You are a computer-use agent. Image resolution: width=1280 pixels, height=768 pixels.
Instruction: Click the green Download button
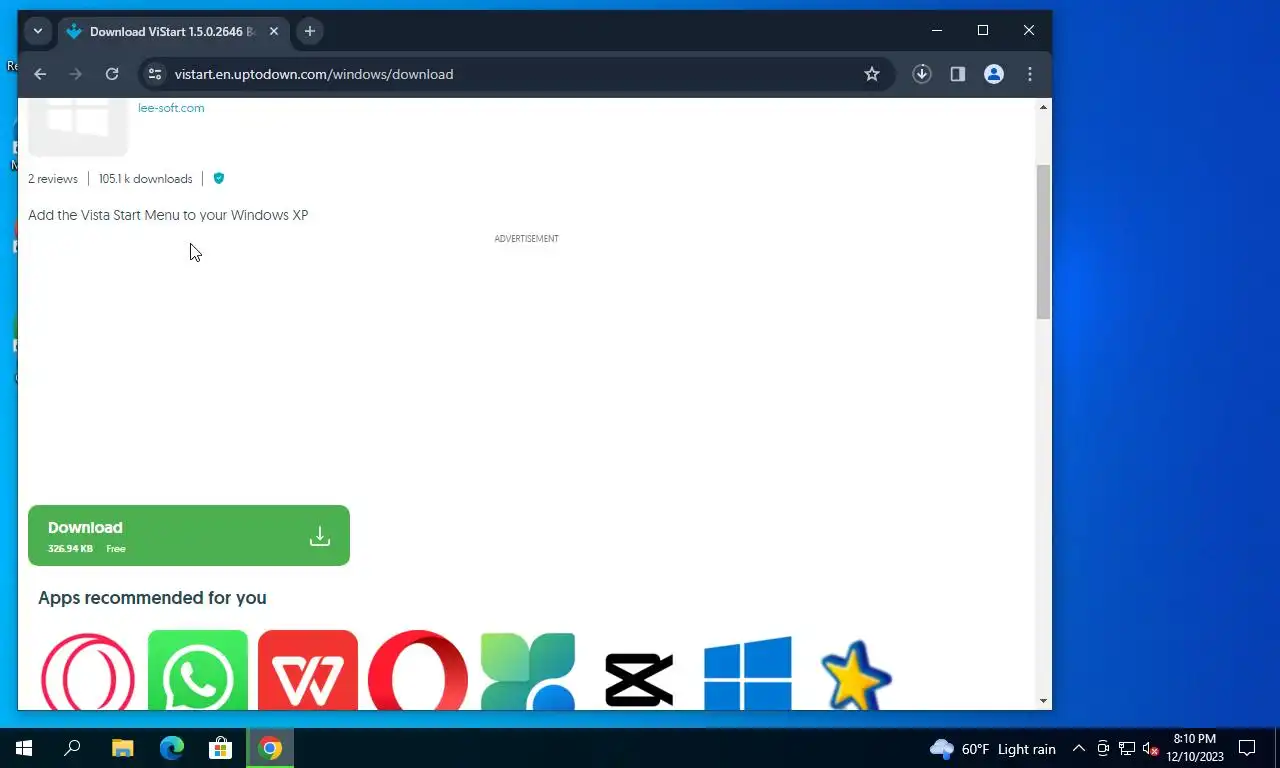tap(189, 536)
